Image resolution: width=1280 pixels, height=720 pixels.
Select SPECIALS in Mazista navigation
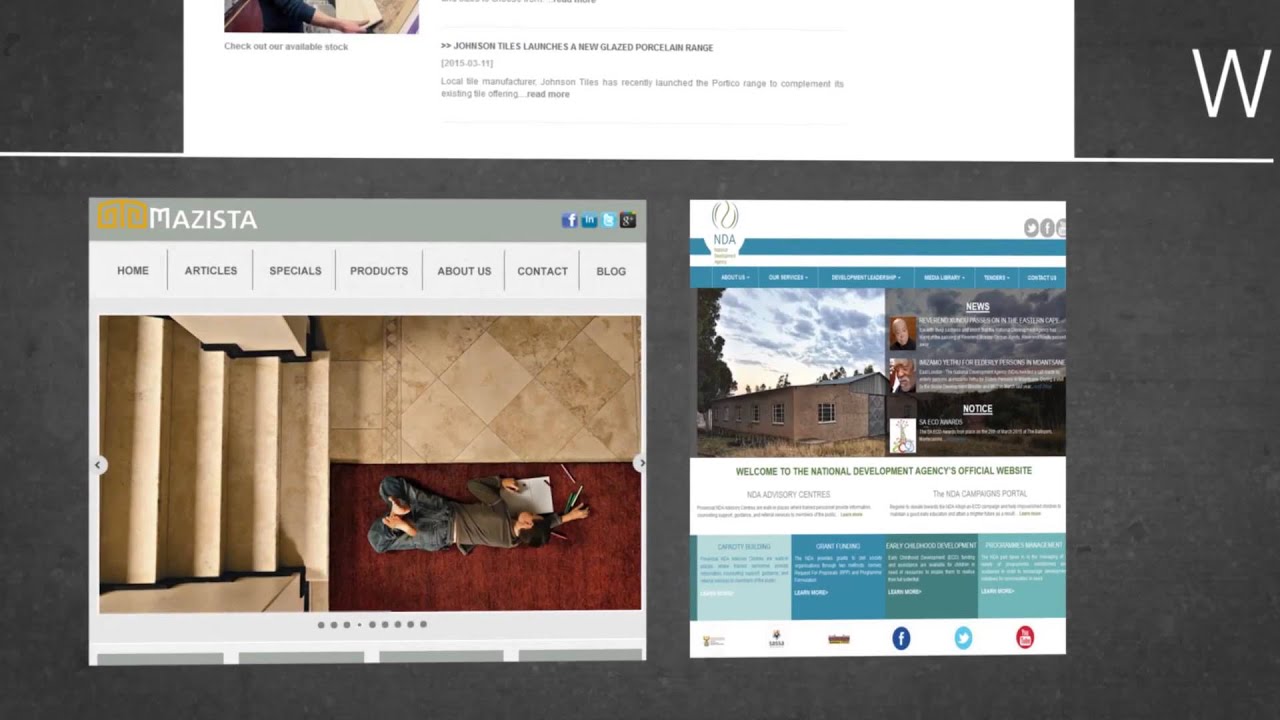pyautogui.click(x=296, y=271)
